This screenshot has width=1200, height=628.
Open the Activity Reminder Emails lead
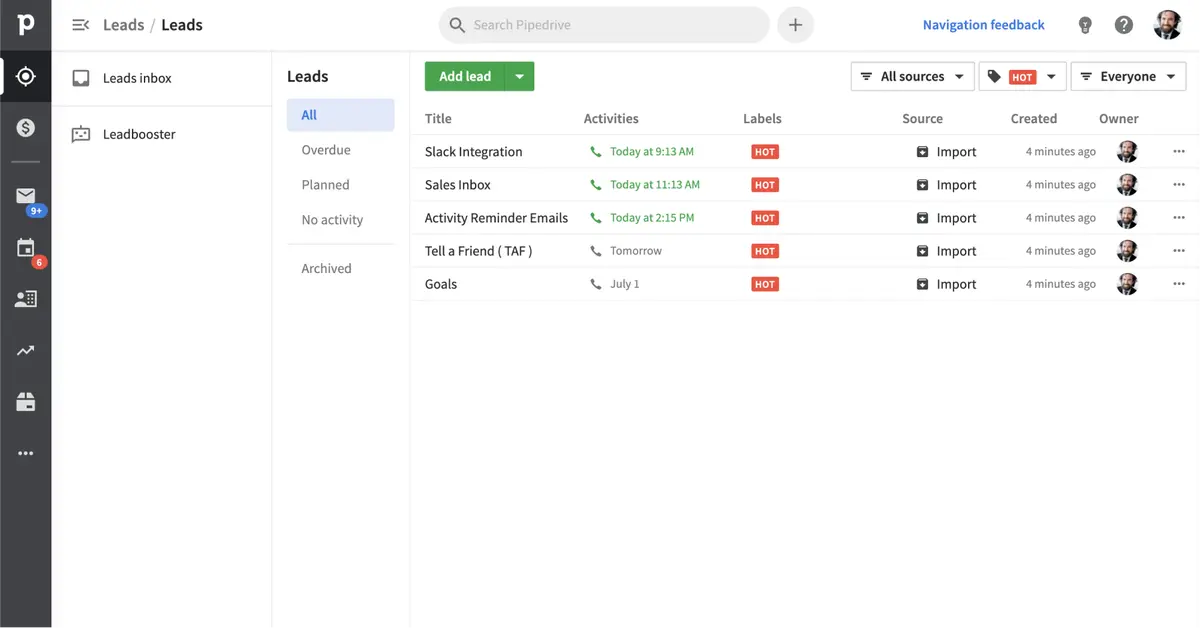point(496,218)
